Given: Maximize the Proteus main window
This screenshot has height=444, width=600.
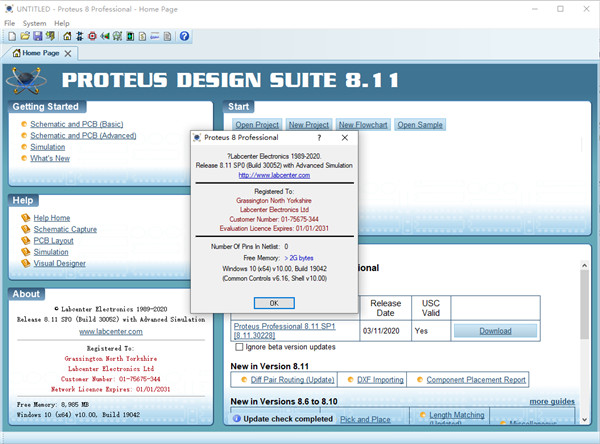Looking at the screenshot, I should click(x=560, y=9).
